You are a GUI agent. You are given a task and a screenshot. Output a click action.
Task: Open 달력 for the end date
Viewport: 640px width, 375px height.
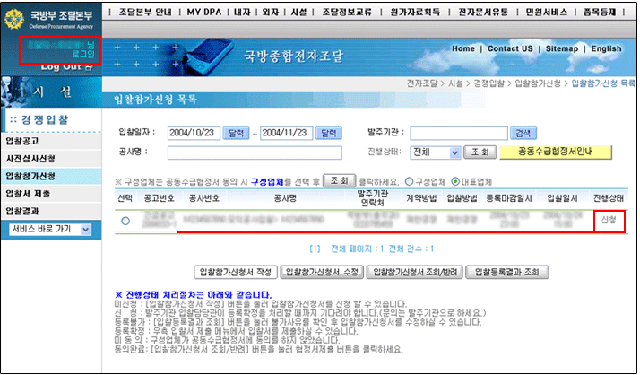329,133
